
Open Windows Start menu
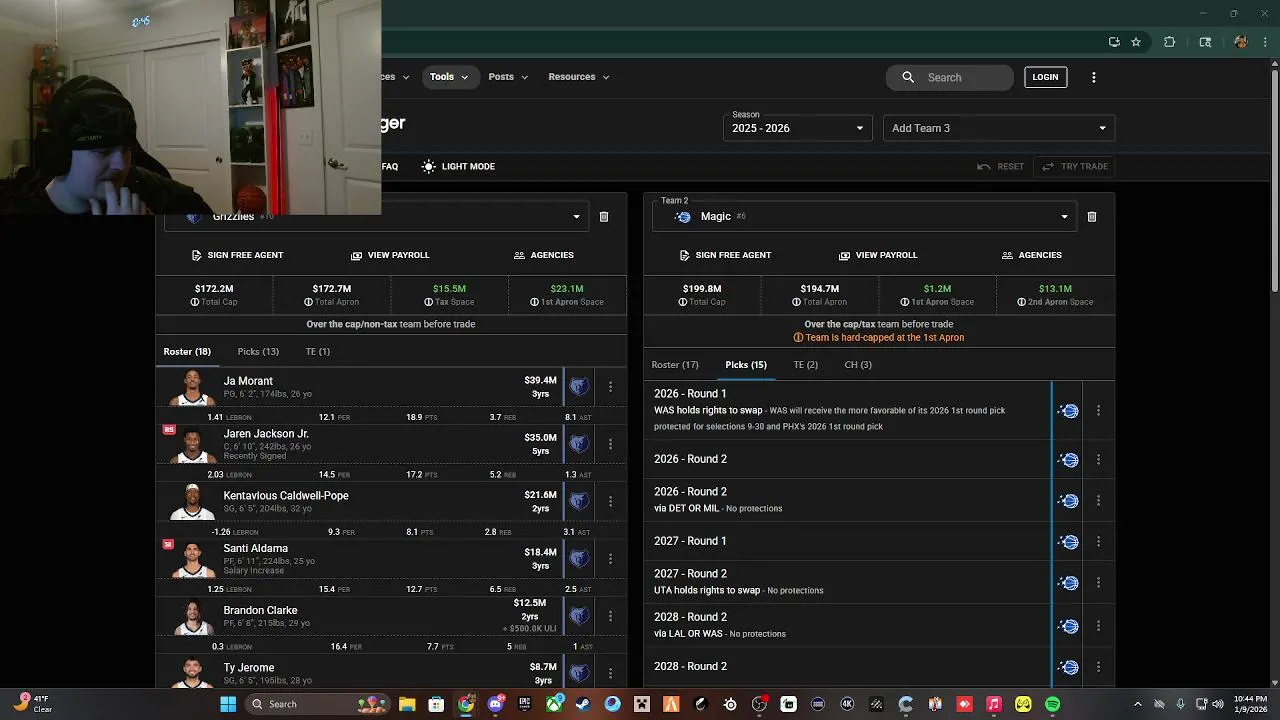(x=228, y=704)
